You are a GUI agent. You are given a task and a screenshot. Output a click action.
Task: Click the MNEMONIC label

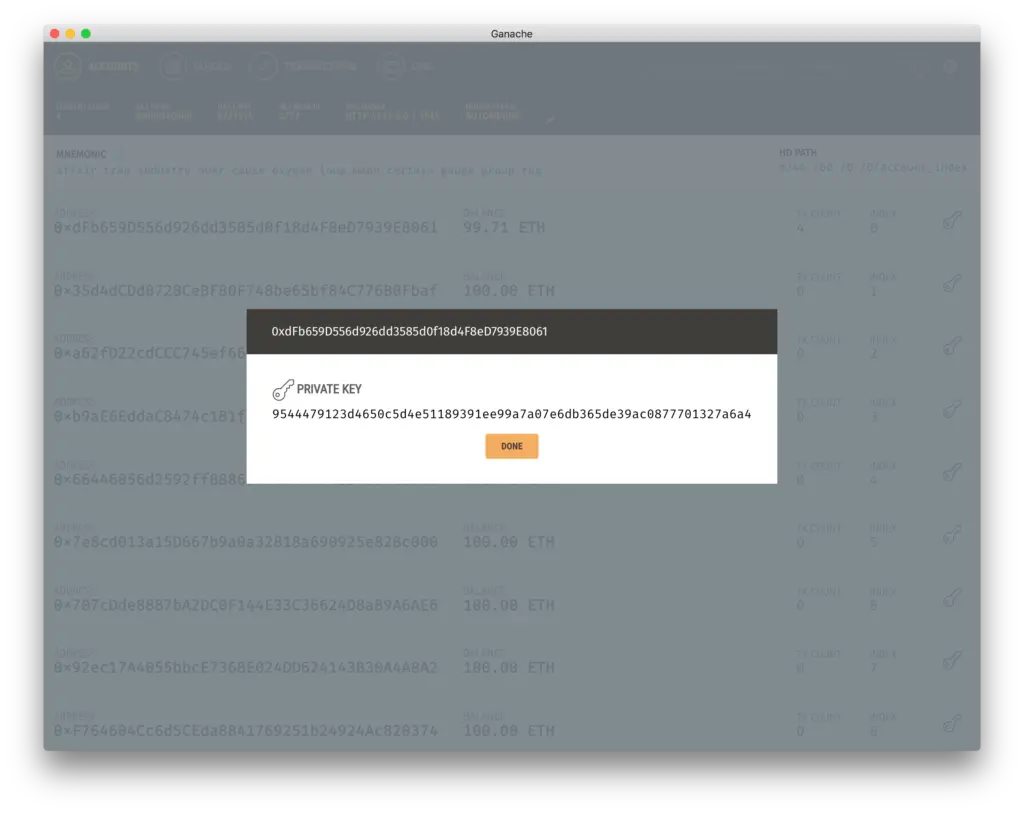click(81, 154)
